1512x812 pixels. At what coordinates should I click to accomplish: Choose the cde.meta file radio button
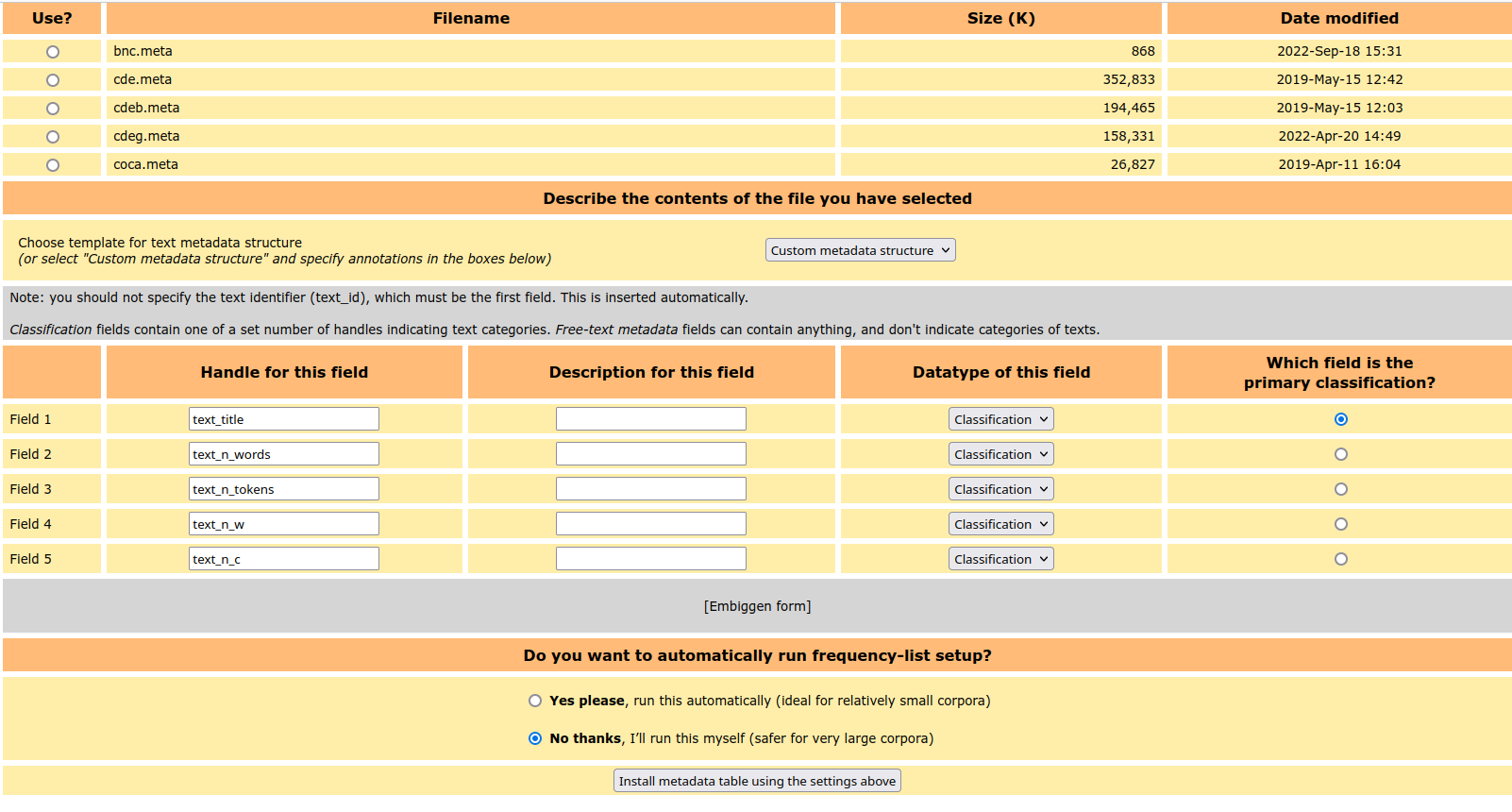point(53,80)
